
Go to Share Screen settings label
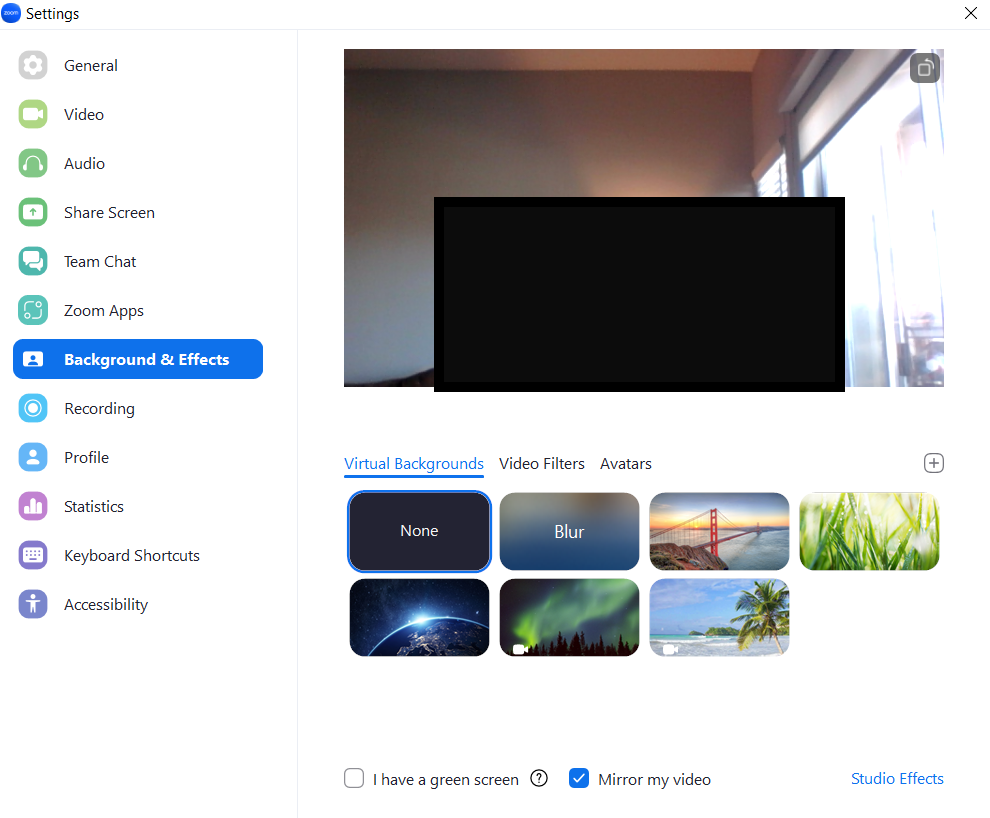(x=109, y=213)
